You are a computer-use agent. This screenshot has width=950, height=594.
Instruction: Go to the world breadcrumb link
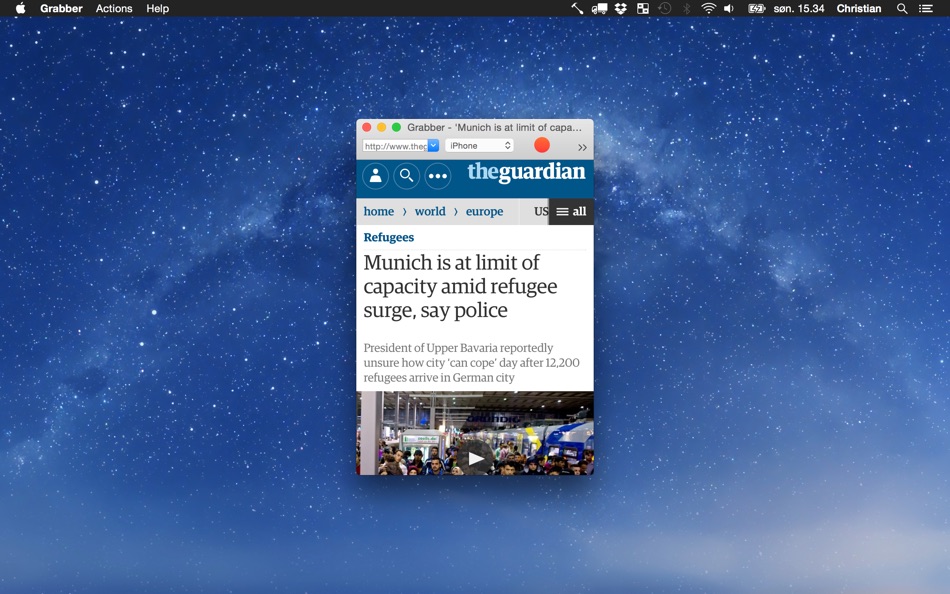[x=430, y=211]
